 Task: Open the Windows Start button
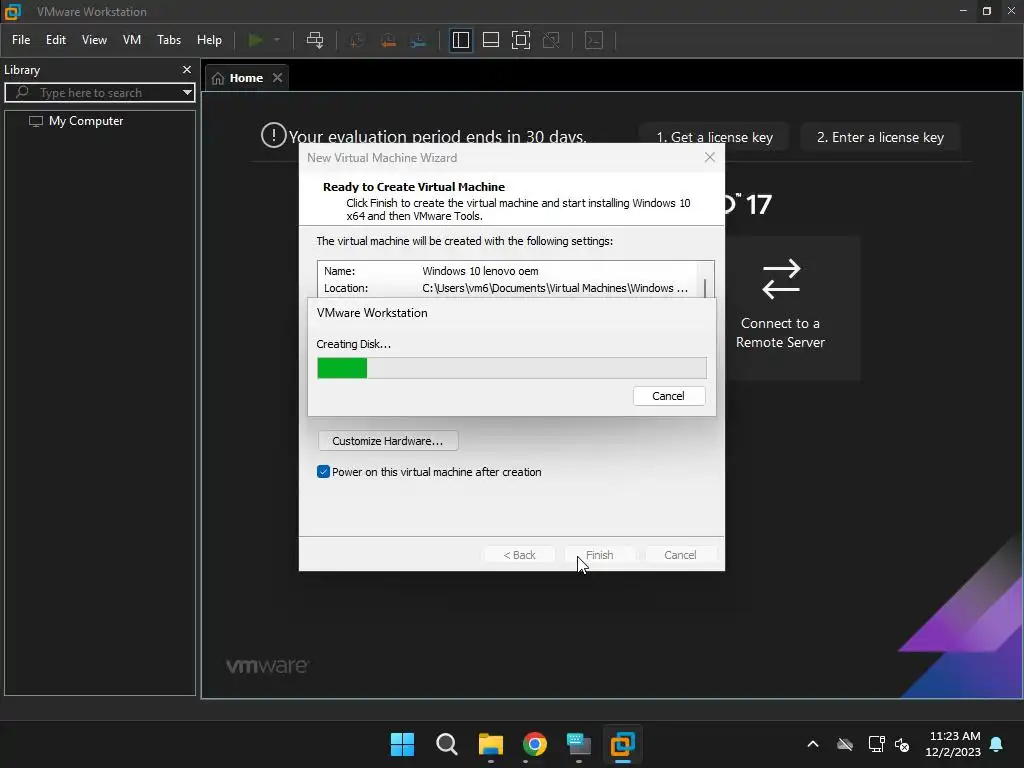402,744
